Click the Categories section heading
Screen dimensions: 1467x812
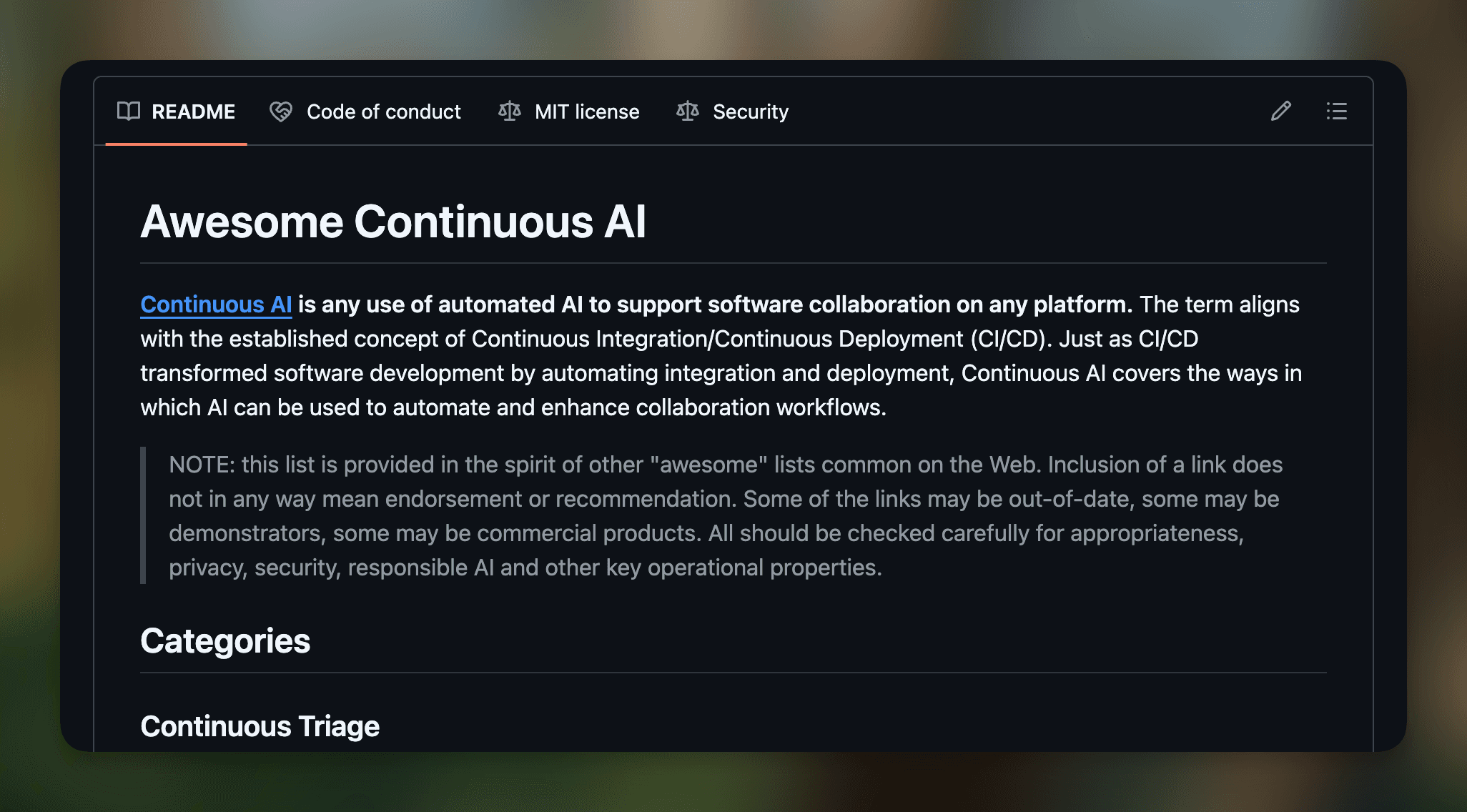tap(225, 641)
